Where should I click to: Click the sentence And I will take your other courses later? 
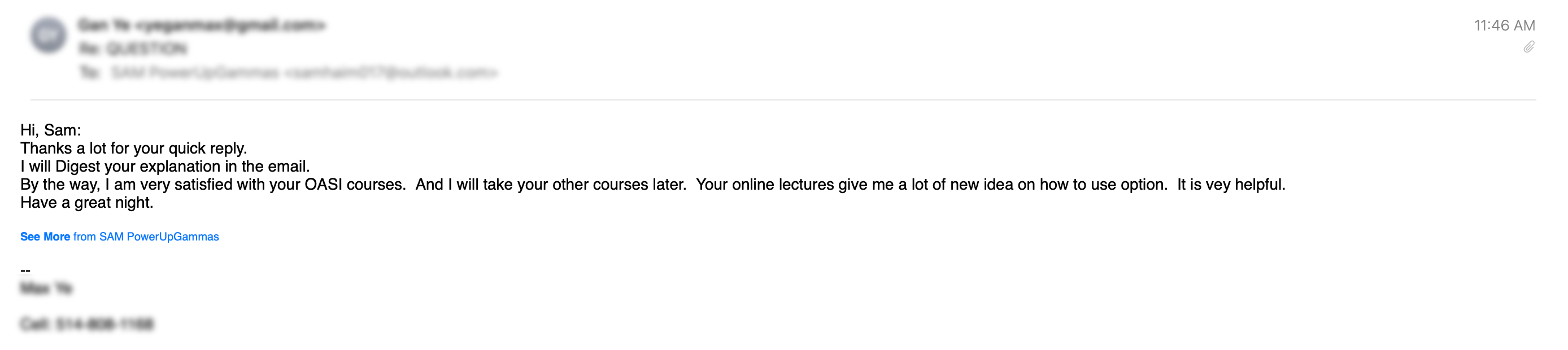551,185
